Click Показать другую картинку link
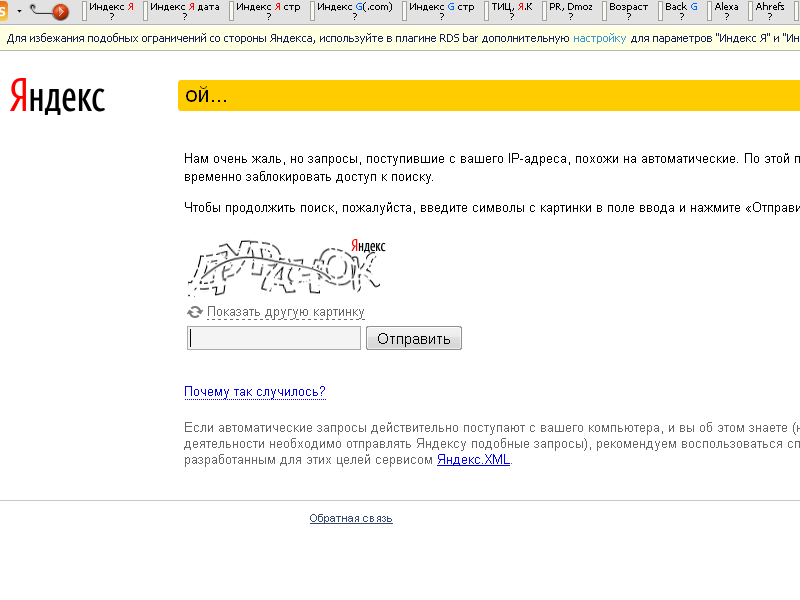The image size is (800, 600). (286, 312)
